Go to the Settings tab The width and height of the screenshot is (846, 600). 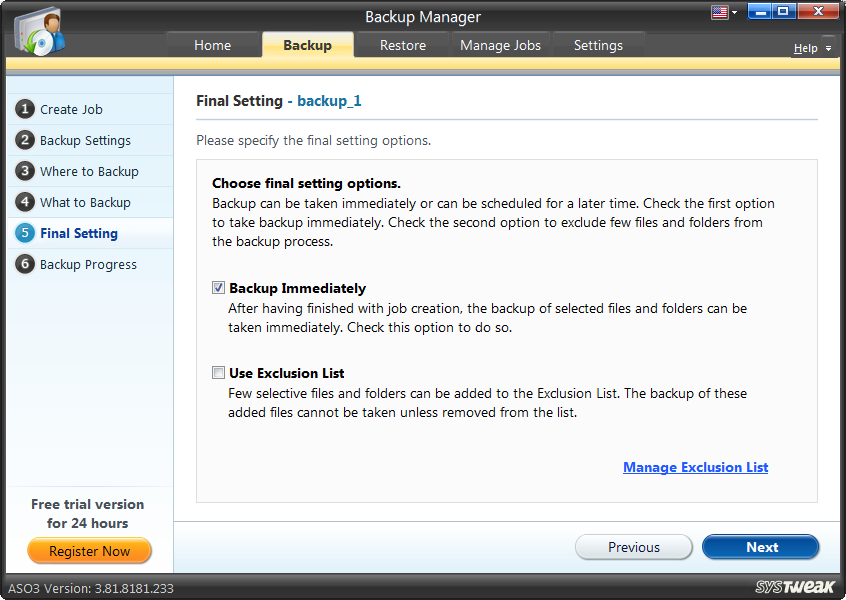click(598, 45)
